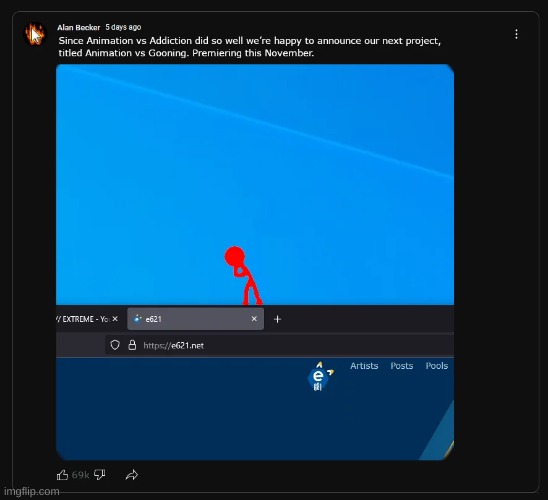
Task: Click the Alan Becker channel name
Action: pyautogui.click(x=79, y=27)
